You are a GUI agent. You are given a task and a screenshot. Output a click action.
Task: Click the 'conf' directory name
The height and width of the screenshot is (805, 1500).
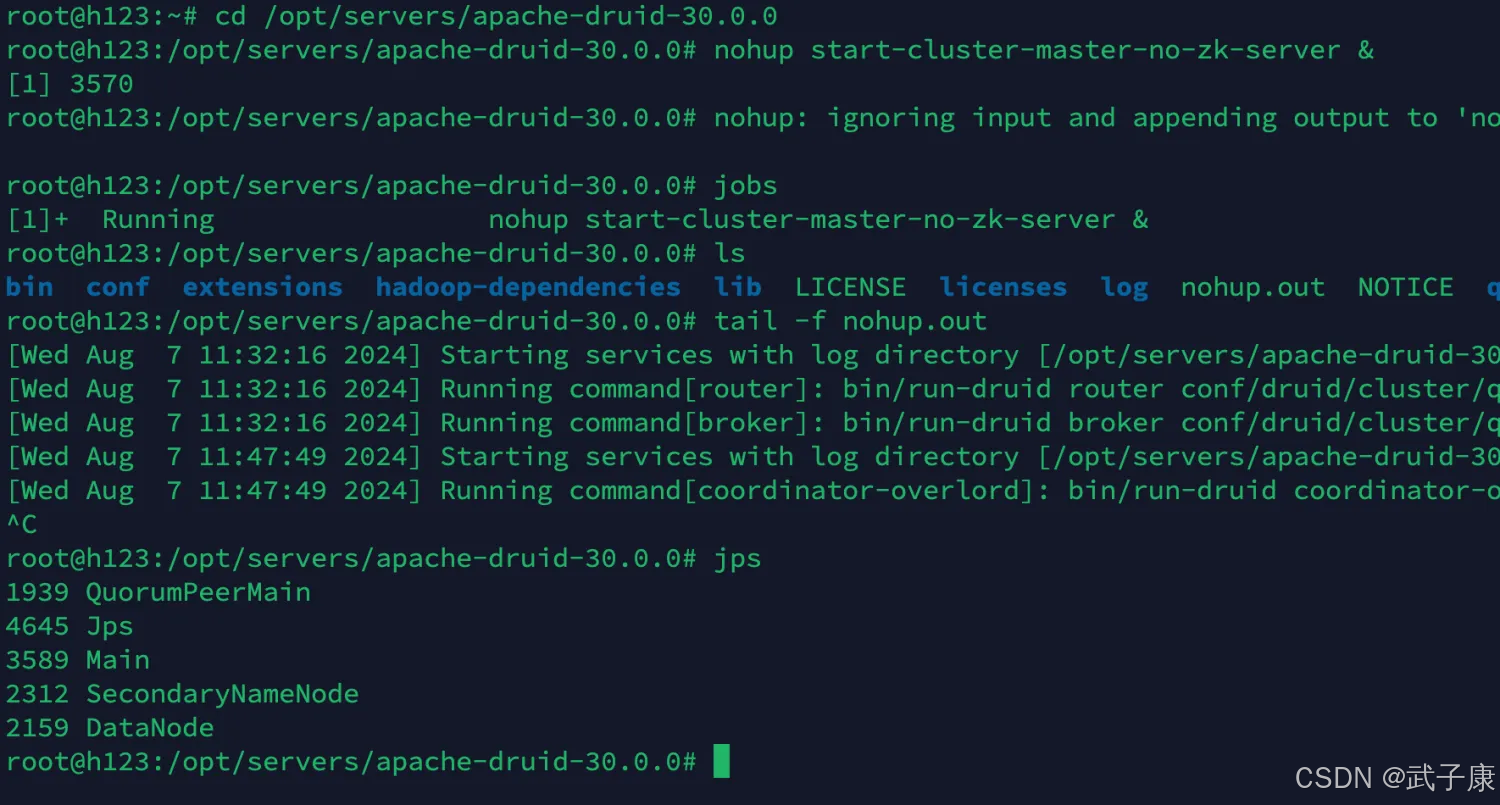(118, 288)
